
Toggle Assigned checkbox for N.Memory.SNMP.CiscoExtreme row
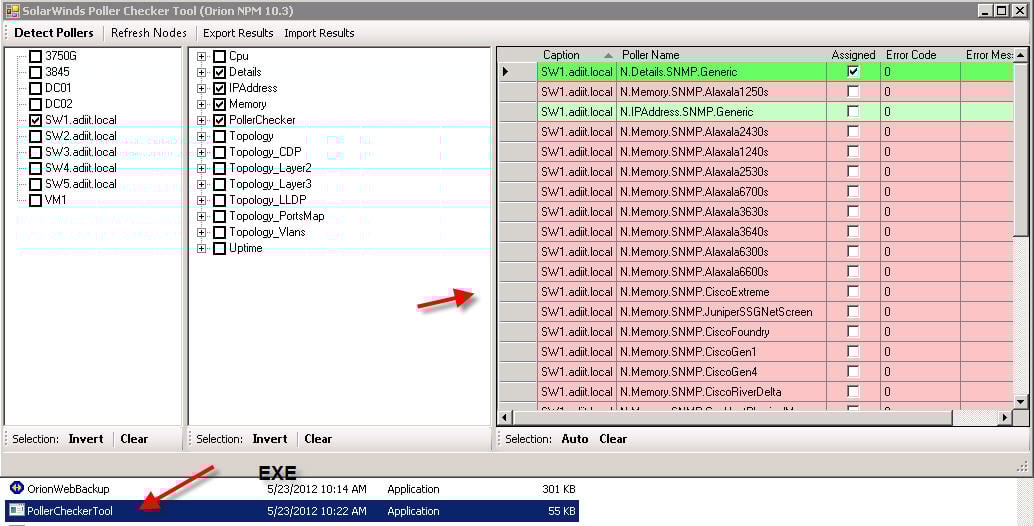coord(853,292)
